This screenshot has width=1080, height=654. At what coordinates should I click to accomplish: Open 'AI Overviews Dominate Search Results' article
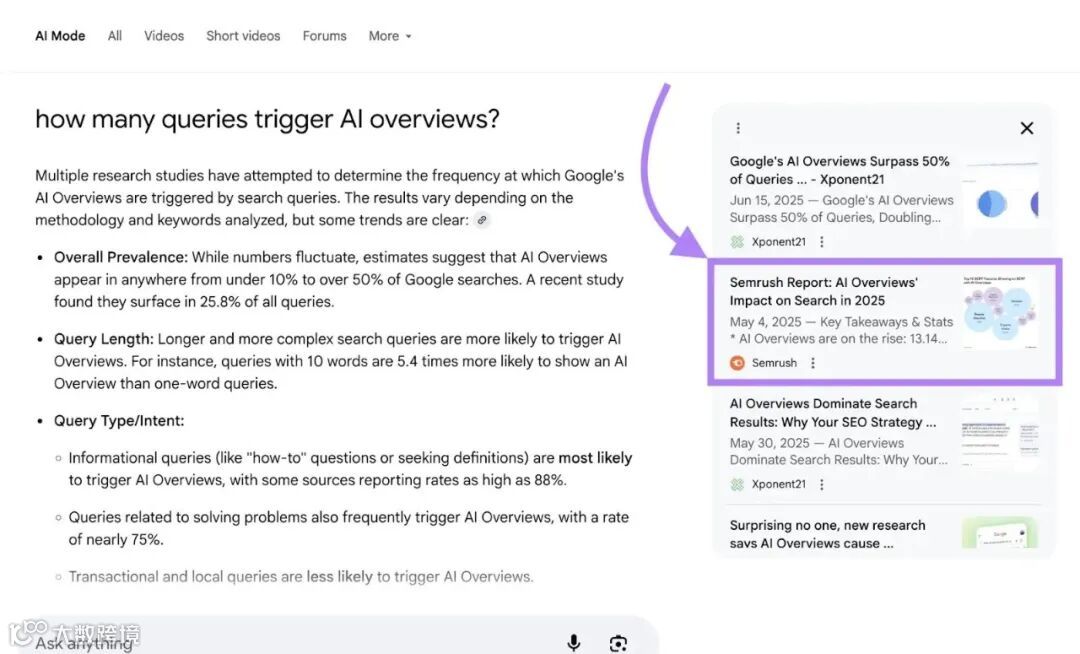833,412
